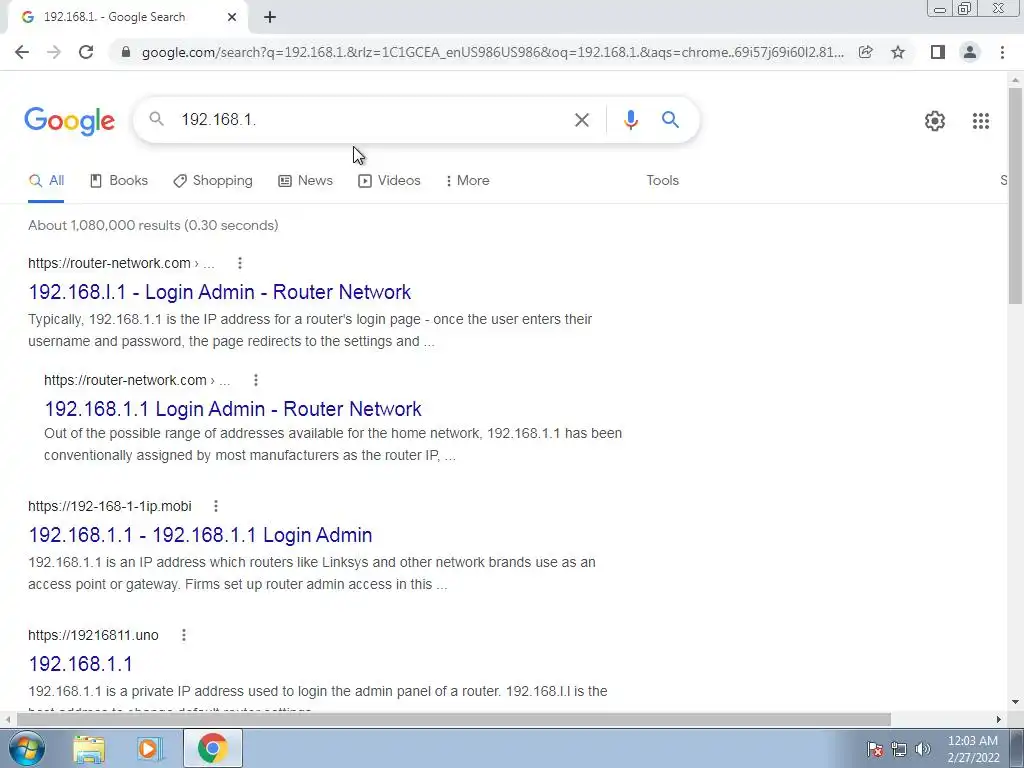Open Chrome three-dot menu
Image resolution: width=1024 pixels, height=768 pixels.
[1002, 52]
